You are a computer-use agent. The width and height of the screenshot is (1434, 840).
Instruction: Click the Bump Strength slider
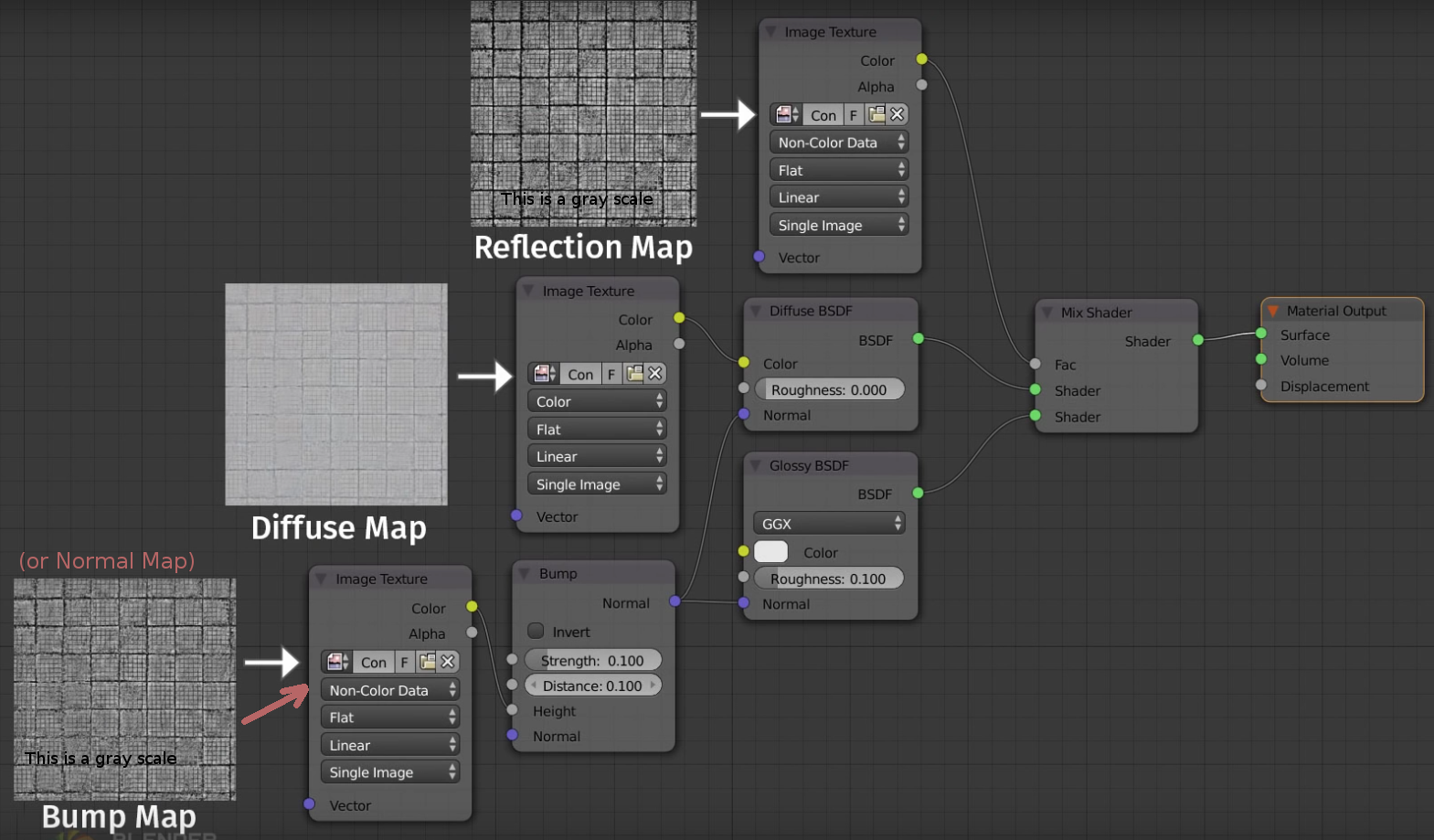click(x=592, y=660)
